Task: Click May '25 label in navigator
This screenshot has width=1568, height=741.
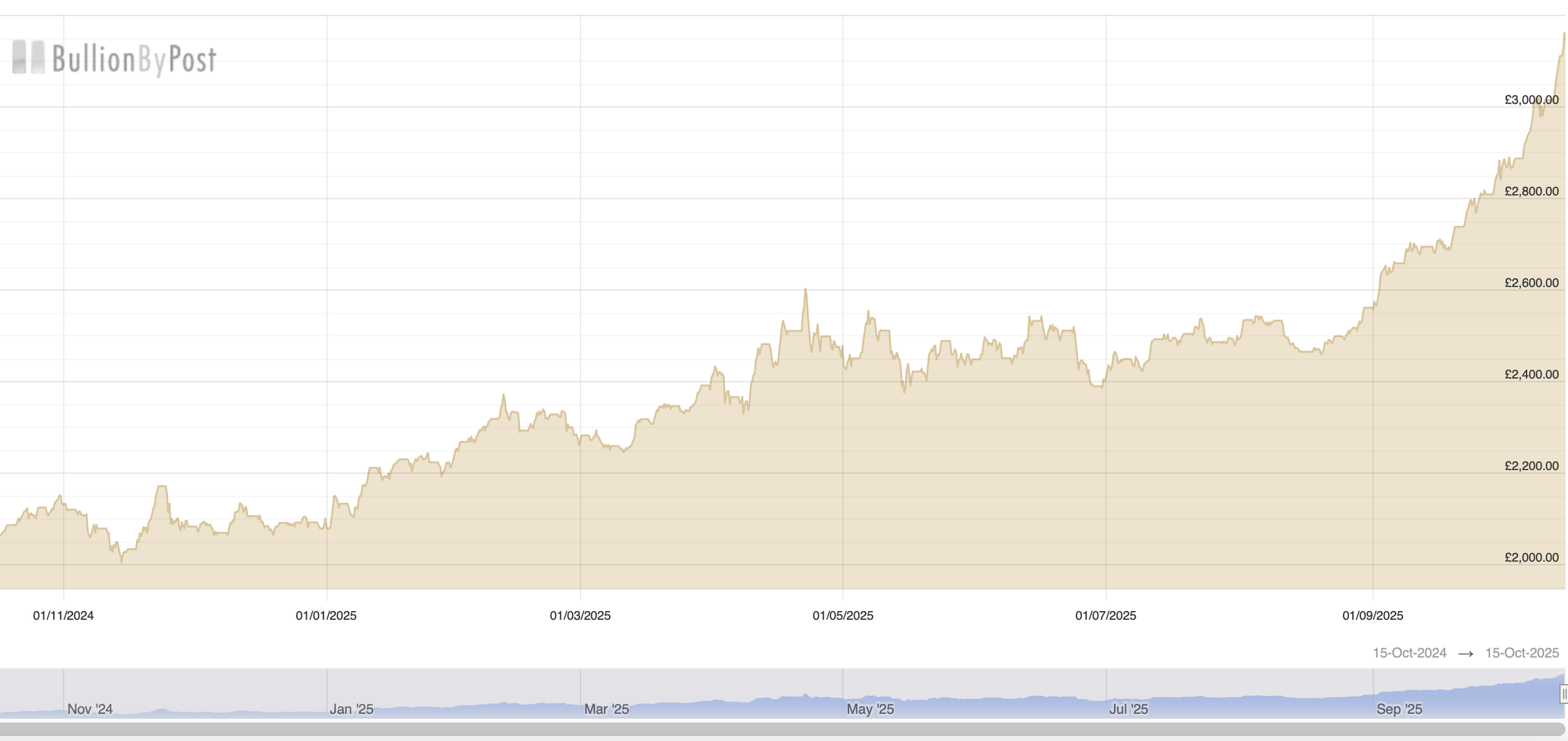Action: [870, 709]
